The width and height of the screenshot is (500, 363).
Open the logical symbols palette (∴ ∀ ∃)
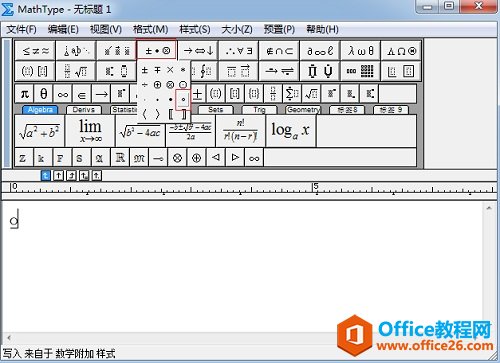(239, 51)
